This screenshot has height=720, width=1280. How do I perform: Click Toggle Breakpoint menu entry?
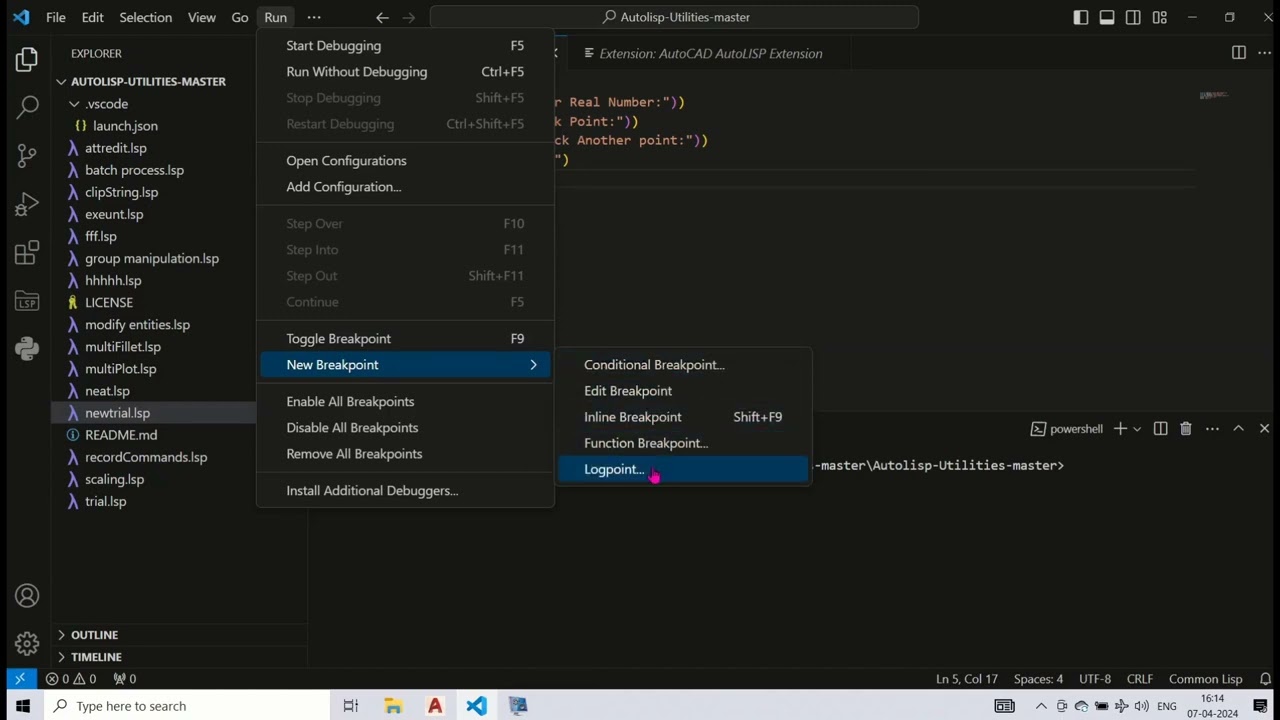pyautogui.click(x=405, y=339)
